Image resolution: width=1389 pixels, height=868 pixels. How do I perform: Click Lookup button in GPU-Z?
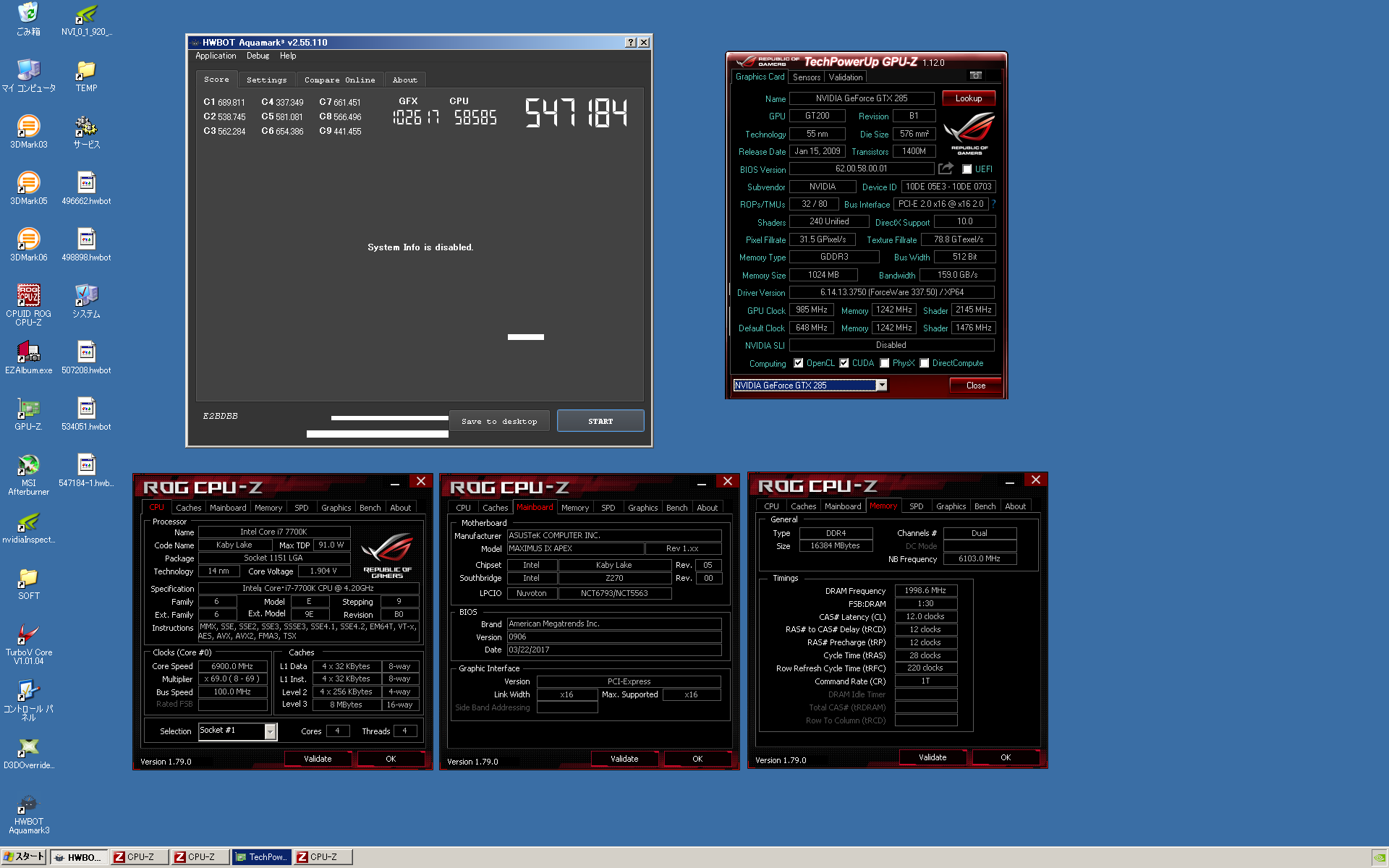point(968,98)
